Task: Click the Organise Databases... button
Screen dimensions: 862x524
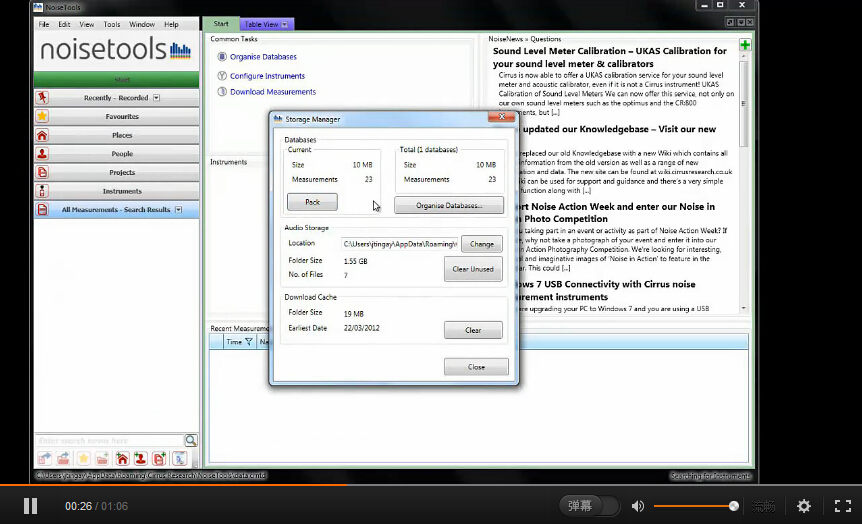Action: point(449,205)
